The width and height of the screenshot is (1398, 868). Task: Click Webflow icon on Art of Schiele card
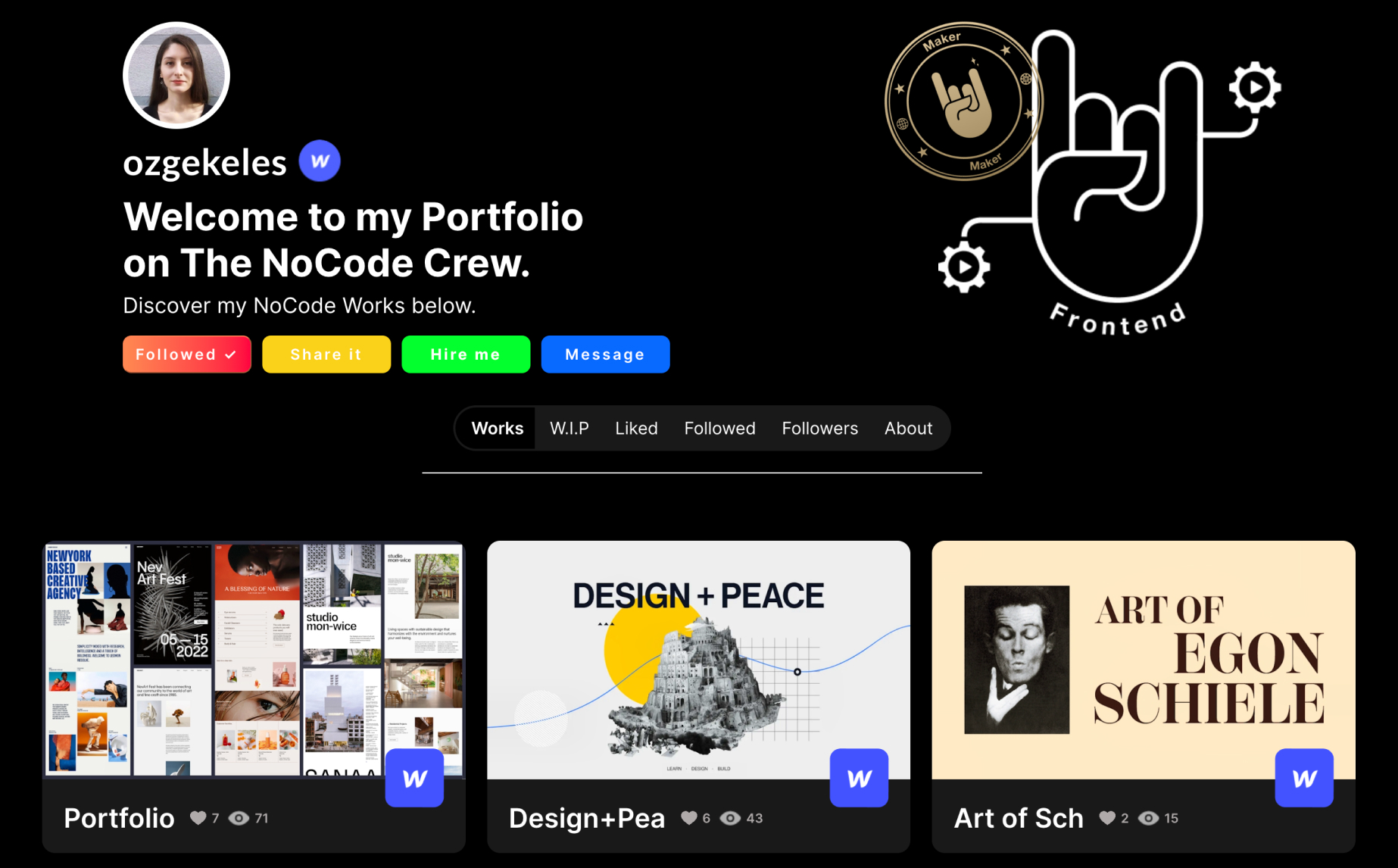(1304, 778)
